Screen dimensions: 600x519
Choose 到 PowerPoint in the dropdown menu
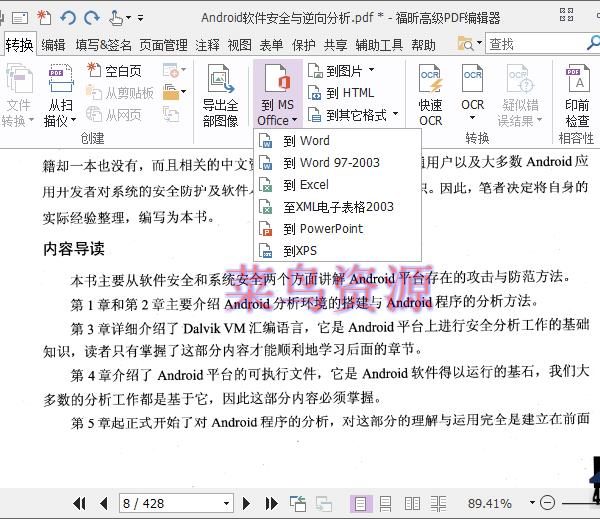click(x=322, y=229)
